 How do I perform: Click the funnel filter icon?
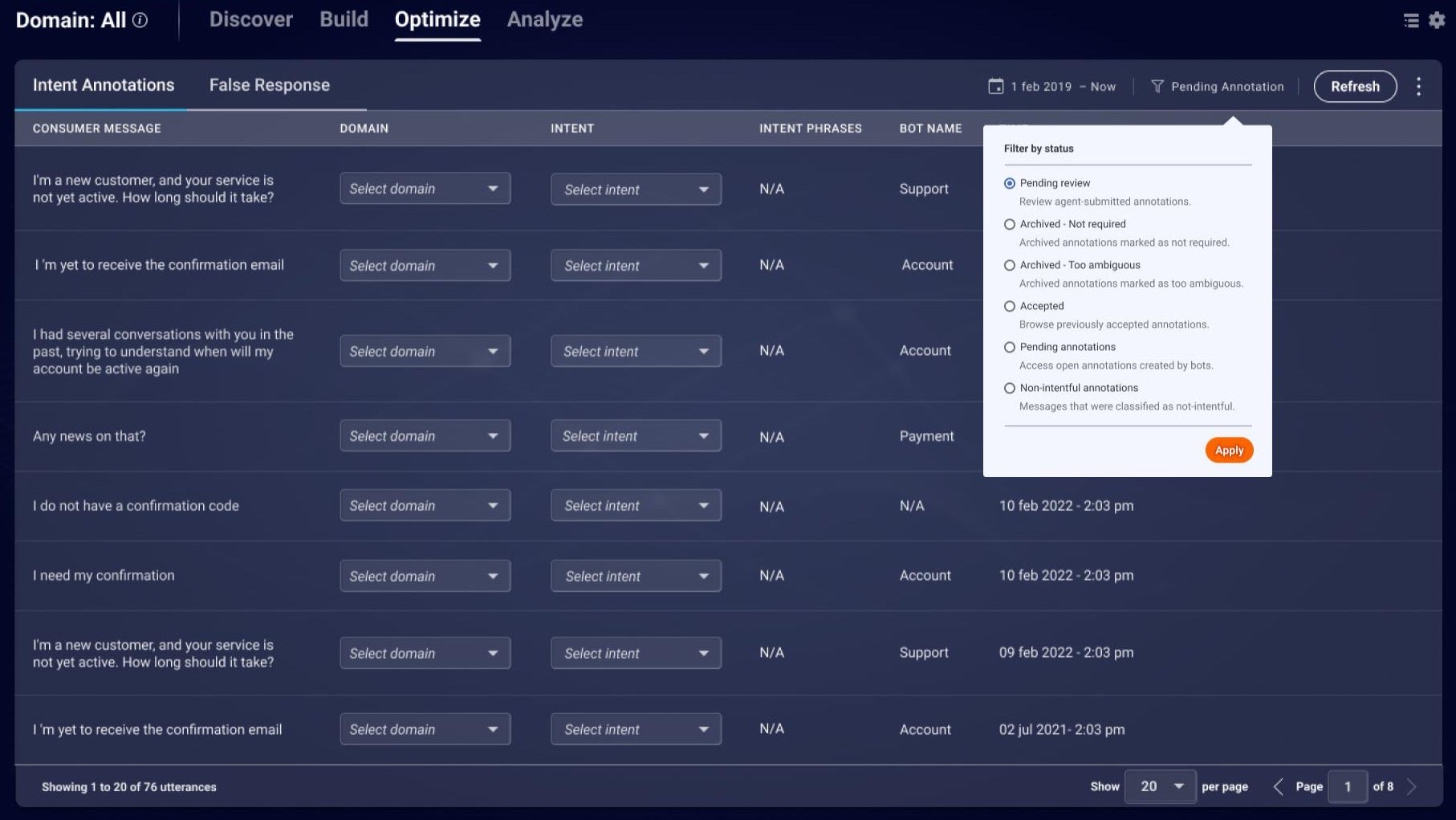pyautogui.click(x=1157, y=86)
